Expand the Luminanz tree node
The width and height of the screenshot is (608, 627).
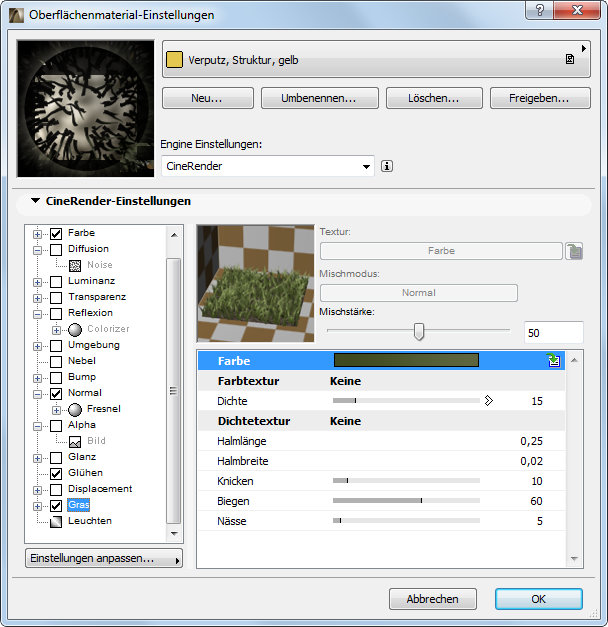37,282
